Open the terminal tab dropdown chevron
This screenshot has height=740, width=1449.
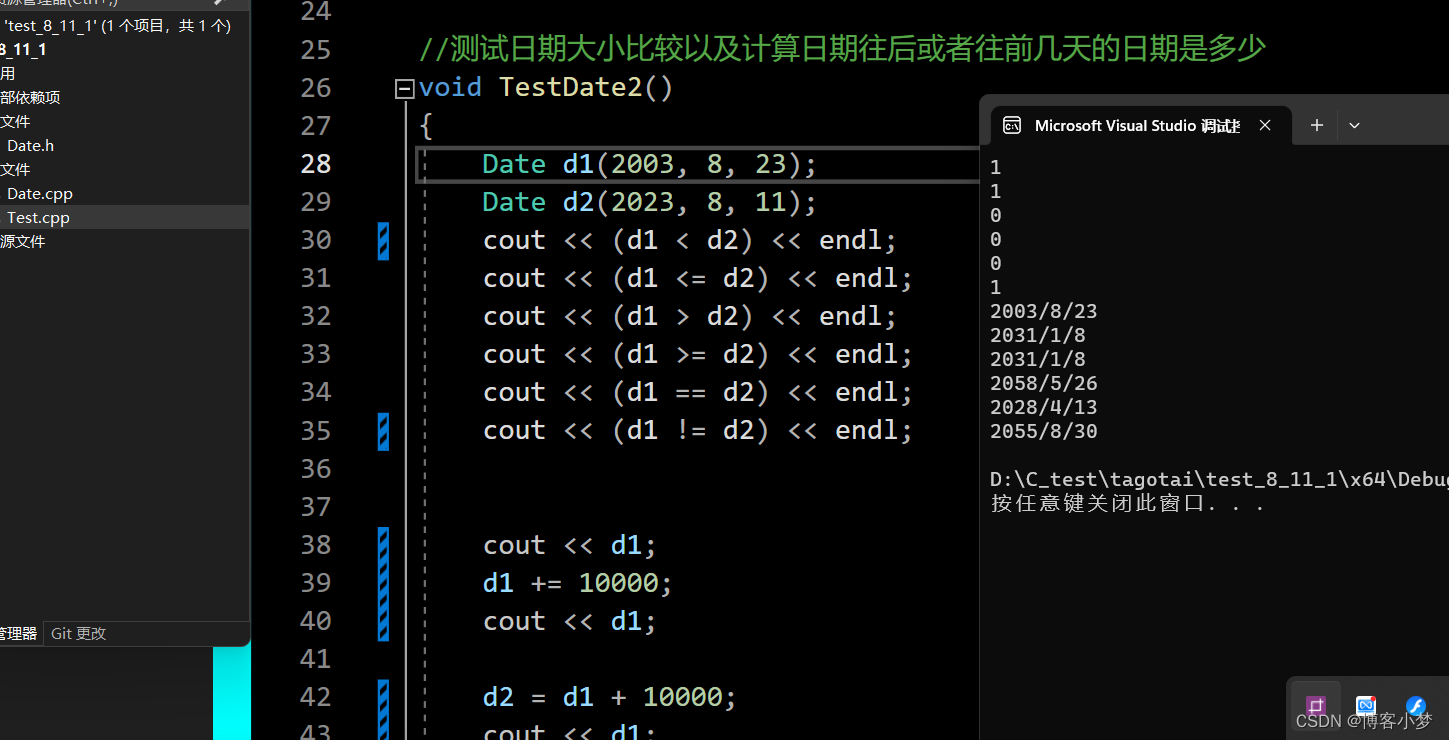1354,125
